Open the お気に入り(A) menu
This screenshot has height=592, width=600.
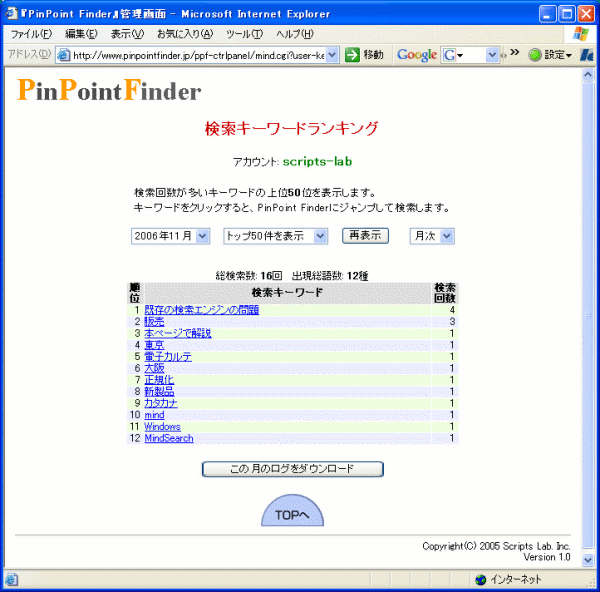point(185,34)
